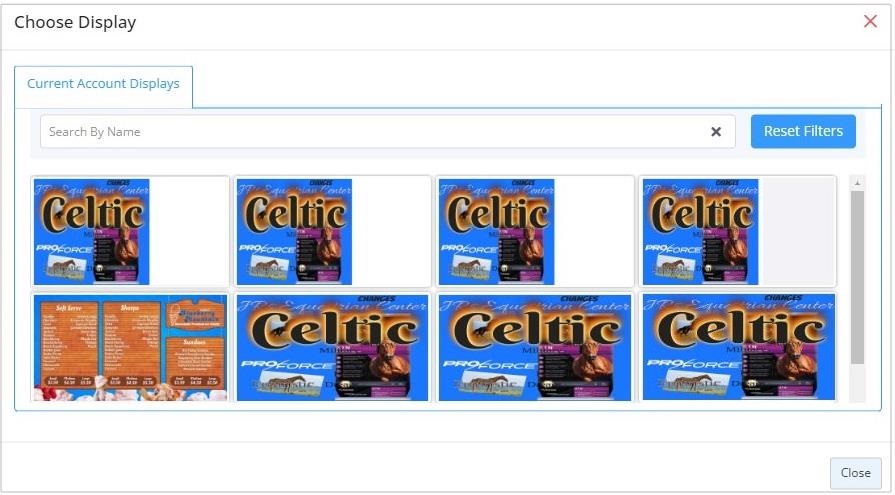Image resolution: width=895 pixels, height=495 pixels.
Task: Clear the search field with X icon
Action: pos(716,132)
